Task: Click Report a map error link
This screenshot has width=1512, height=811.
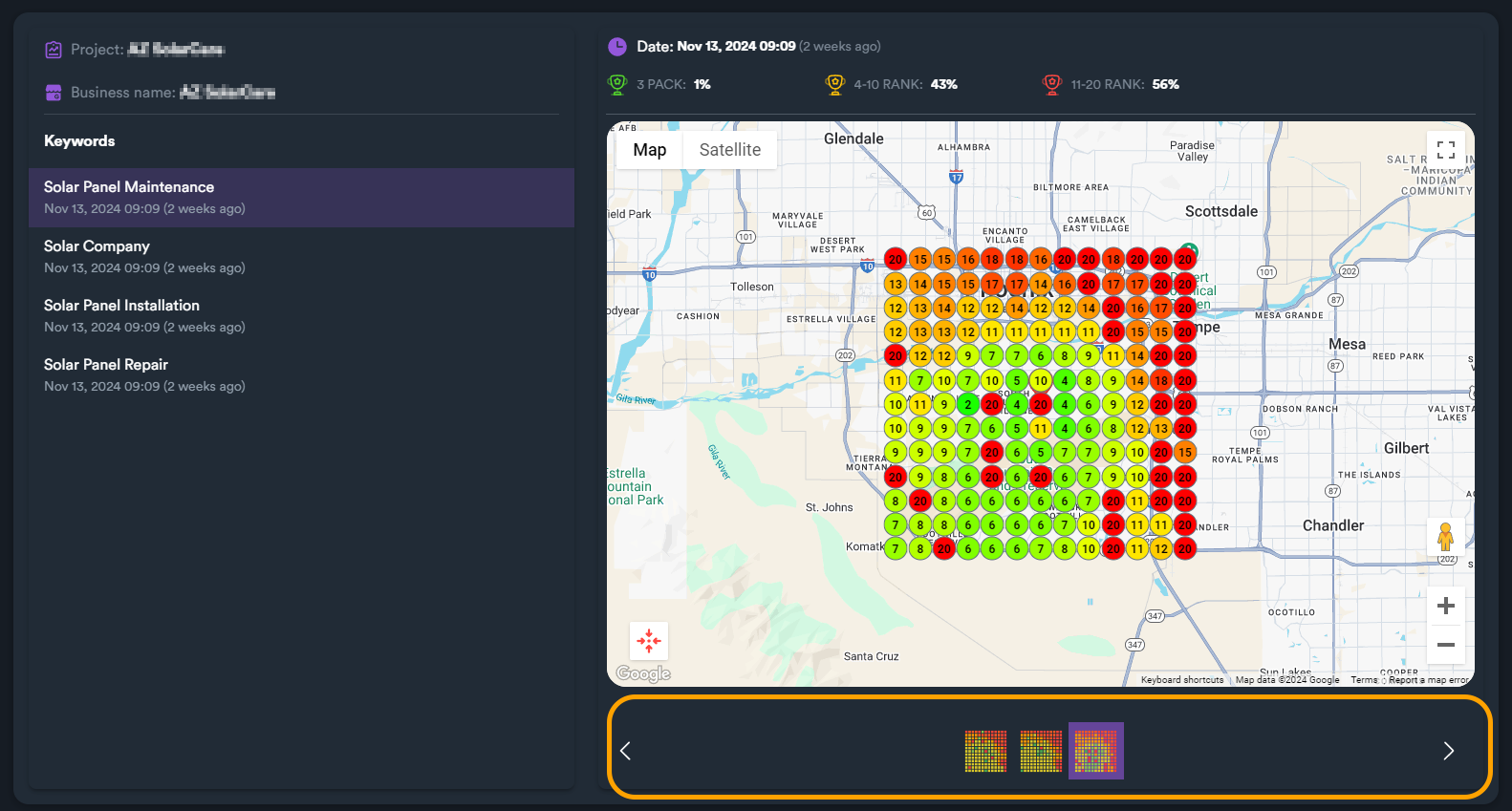Action: (x=1429, y=680)
